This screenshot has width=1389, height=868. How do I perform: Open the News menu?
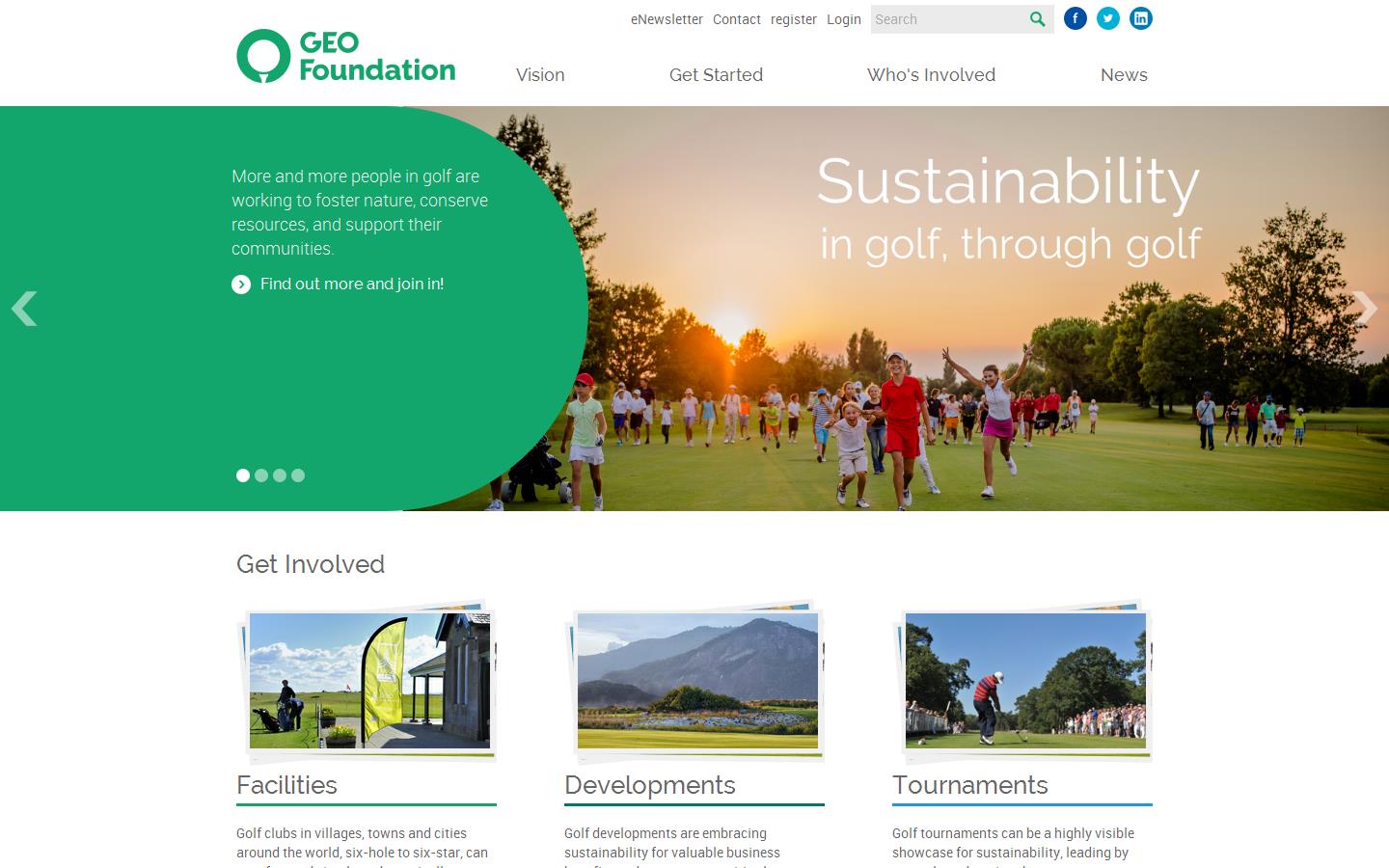tap(1124, 75)
